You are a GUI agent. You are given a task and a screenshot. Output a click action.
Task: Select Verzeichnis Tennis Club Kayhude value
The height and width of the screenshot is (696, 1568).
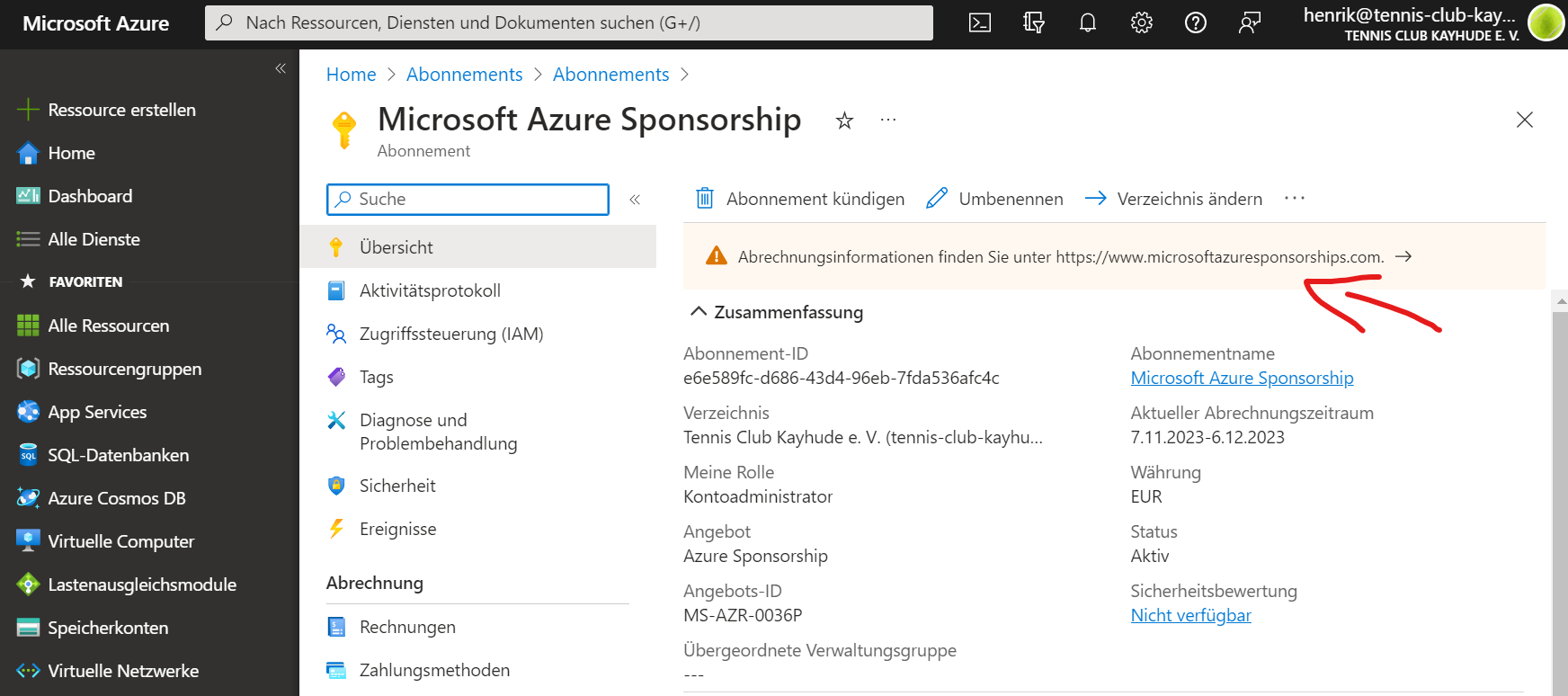coord(863,437)
